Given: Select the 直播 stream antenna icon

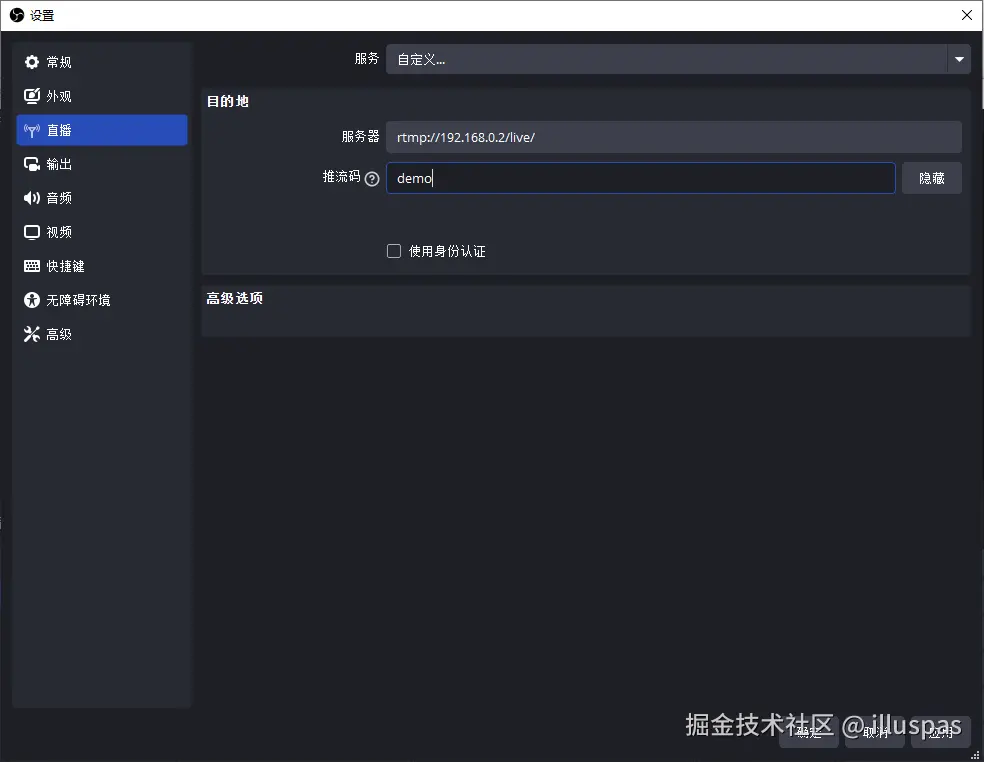Looking at the screenshot, I should [x=31, y=130].
